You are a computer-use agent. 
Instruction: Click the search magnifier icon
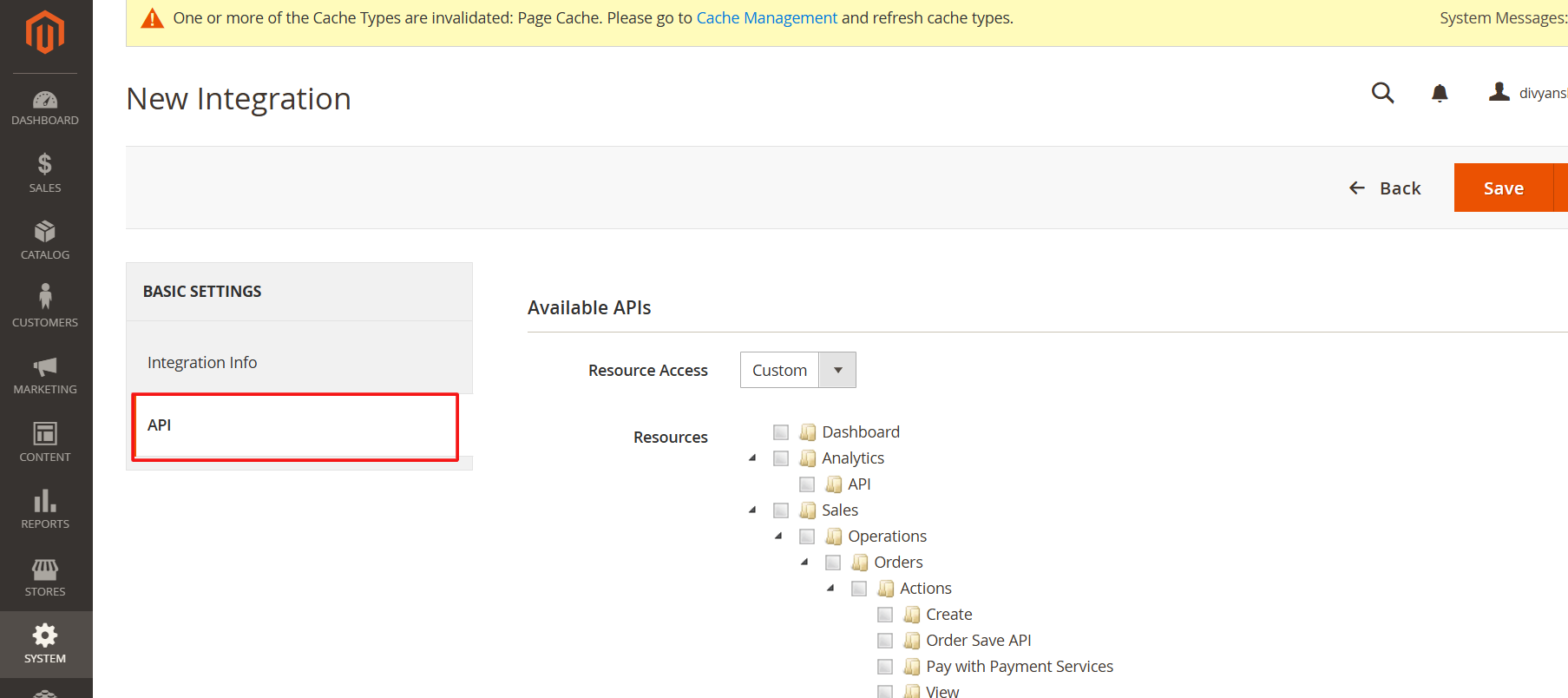pos(1382,93)
